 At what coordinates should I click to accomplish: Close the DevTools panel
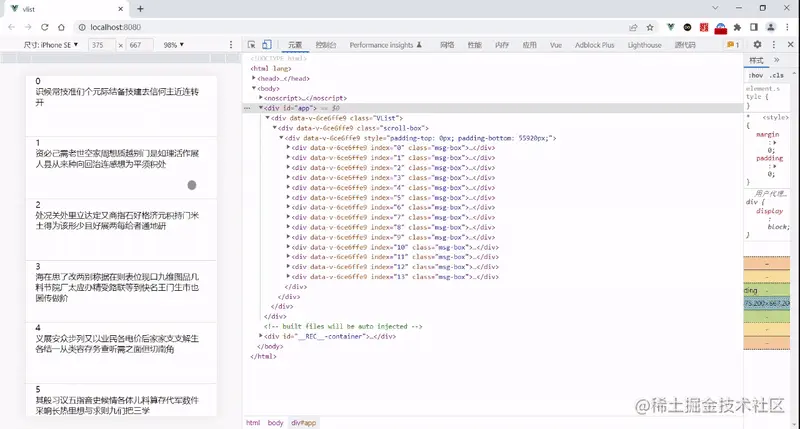(x=790, y=45)
